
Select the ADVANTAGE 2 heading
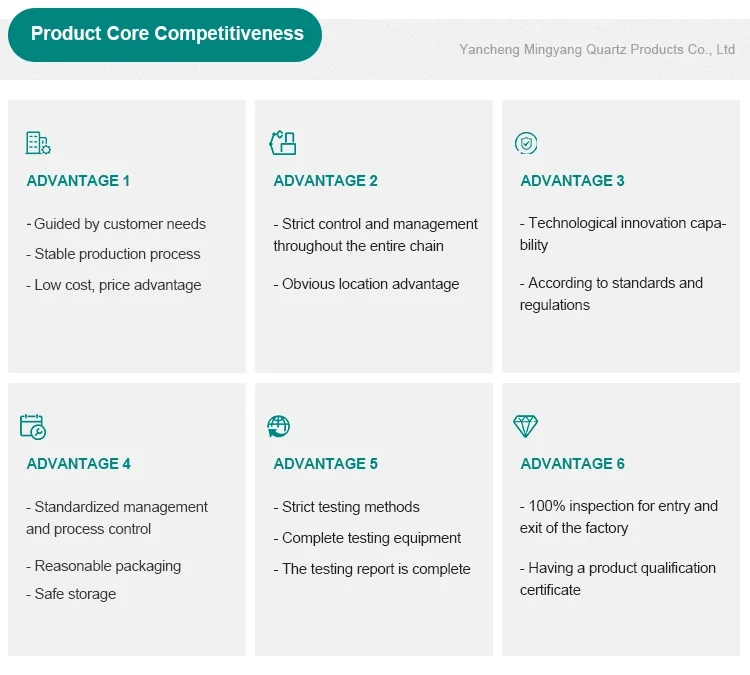pyautogui.click(x=325, y=181)
